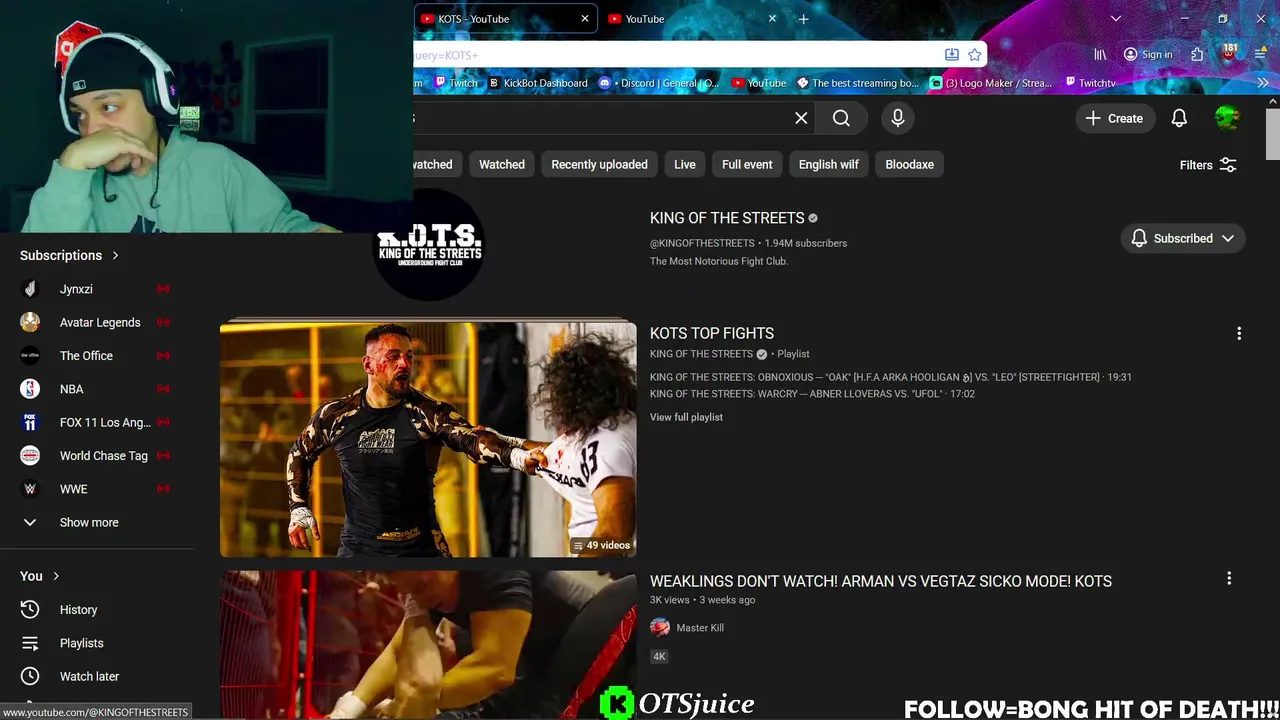
Task: Open the Discord General bookmark
Action: click(659, 83)
